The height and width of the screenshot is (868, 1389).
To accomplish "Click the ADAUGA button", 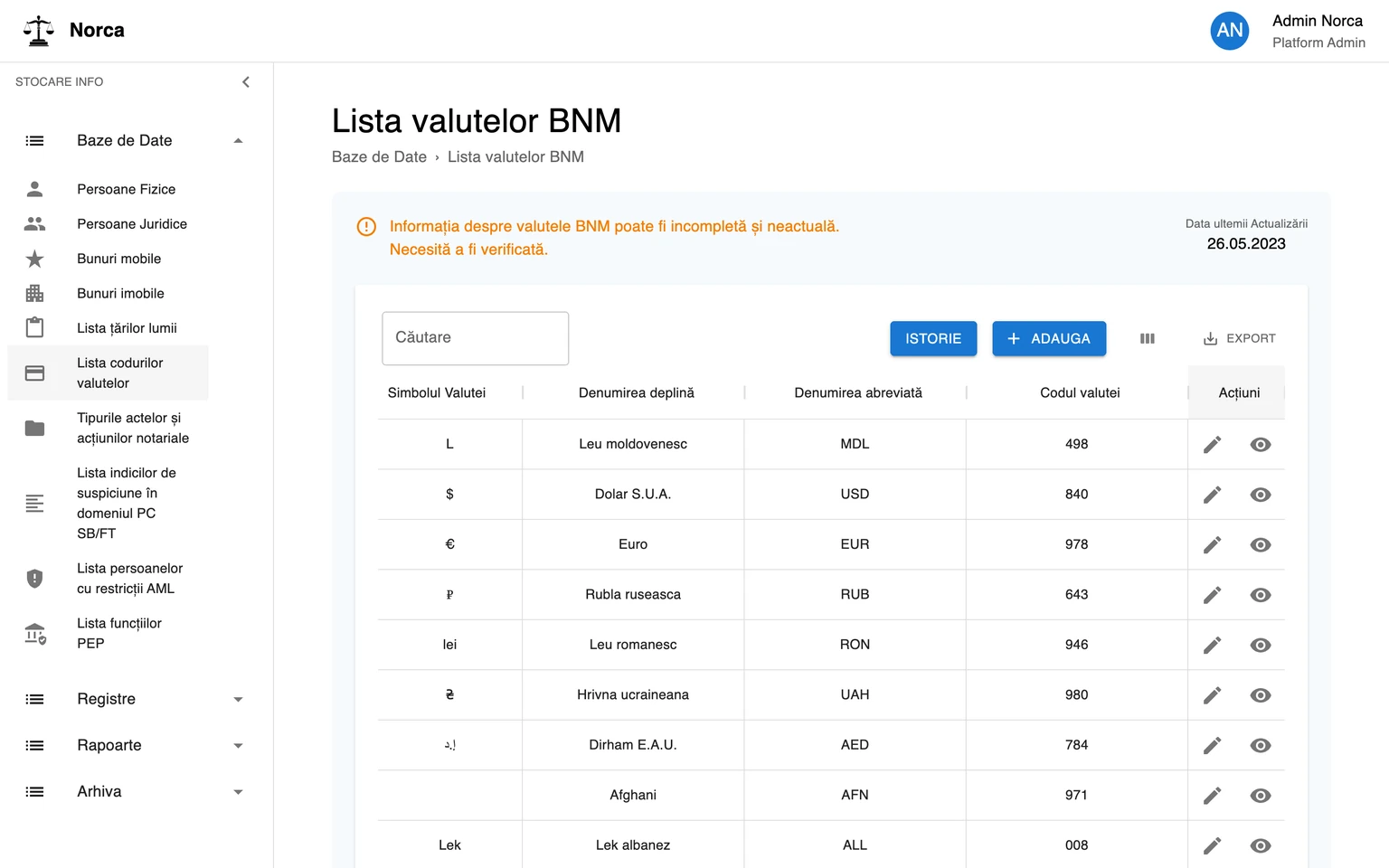I will (1049, 339).
